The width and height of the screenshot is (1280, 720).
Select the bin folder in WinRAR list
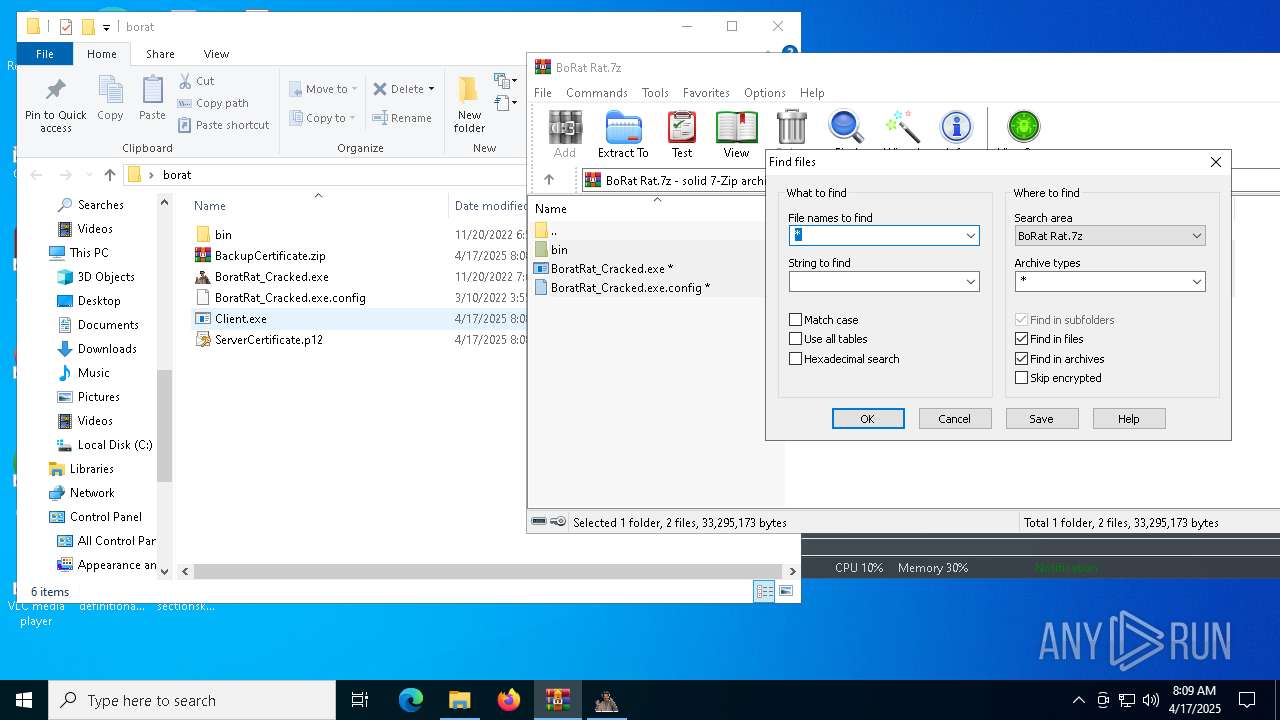coord(559,250)
